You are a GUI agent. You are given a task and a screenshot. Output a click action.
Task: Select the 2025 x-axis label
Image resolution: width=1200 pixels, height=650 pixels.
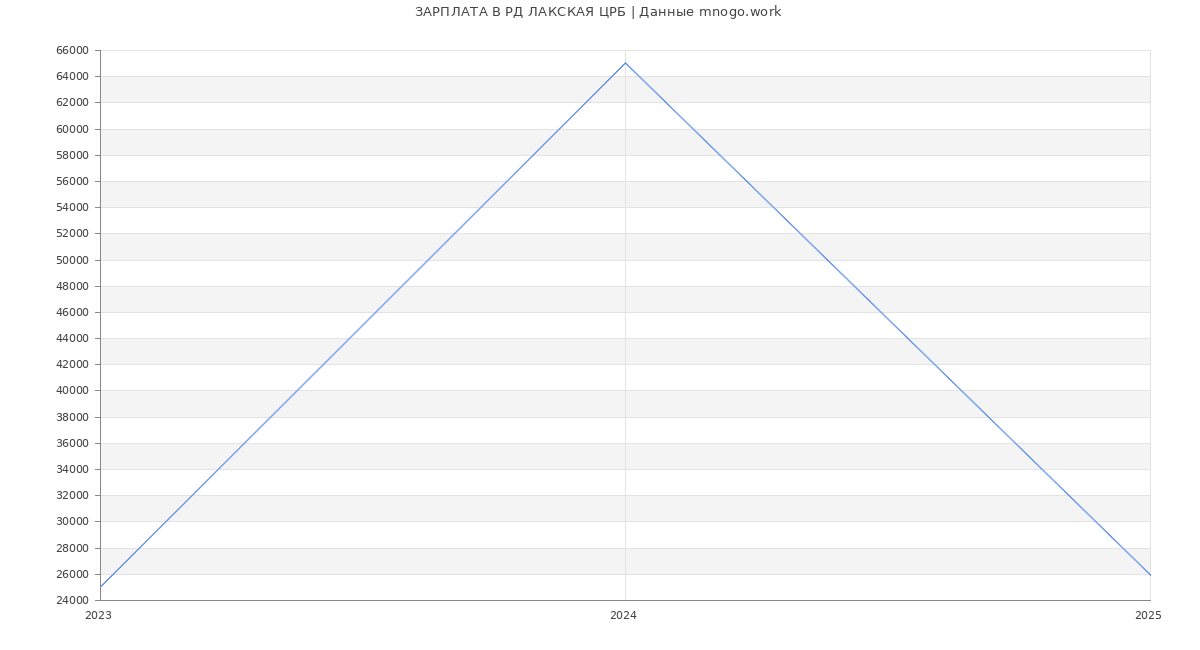[1148, 616]
